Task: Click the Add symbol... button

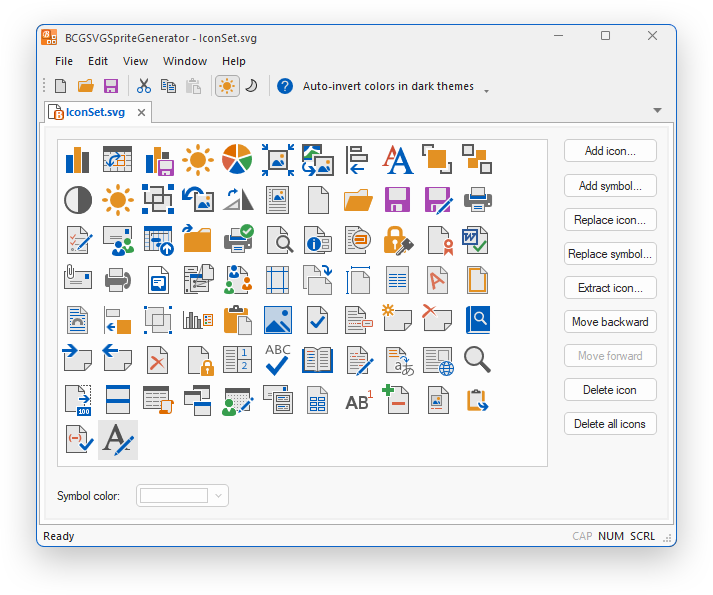Action: click(610, 186)
